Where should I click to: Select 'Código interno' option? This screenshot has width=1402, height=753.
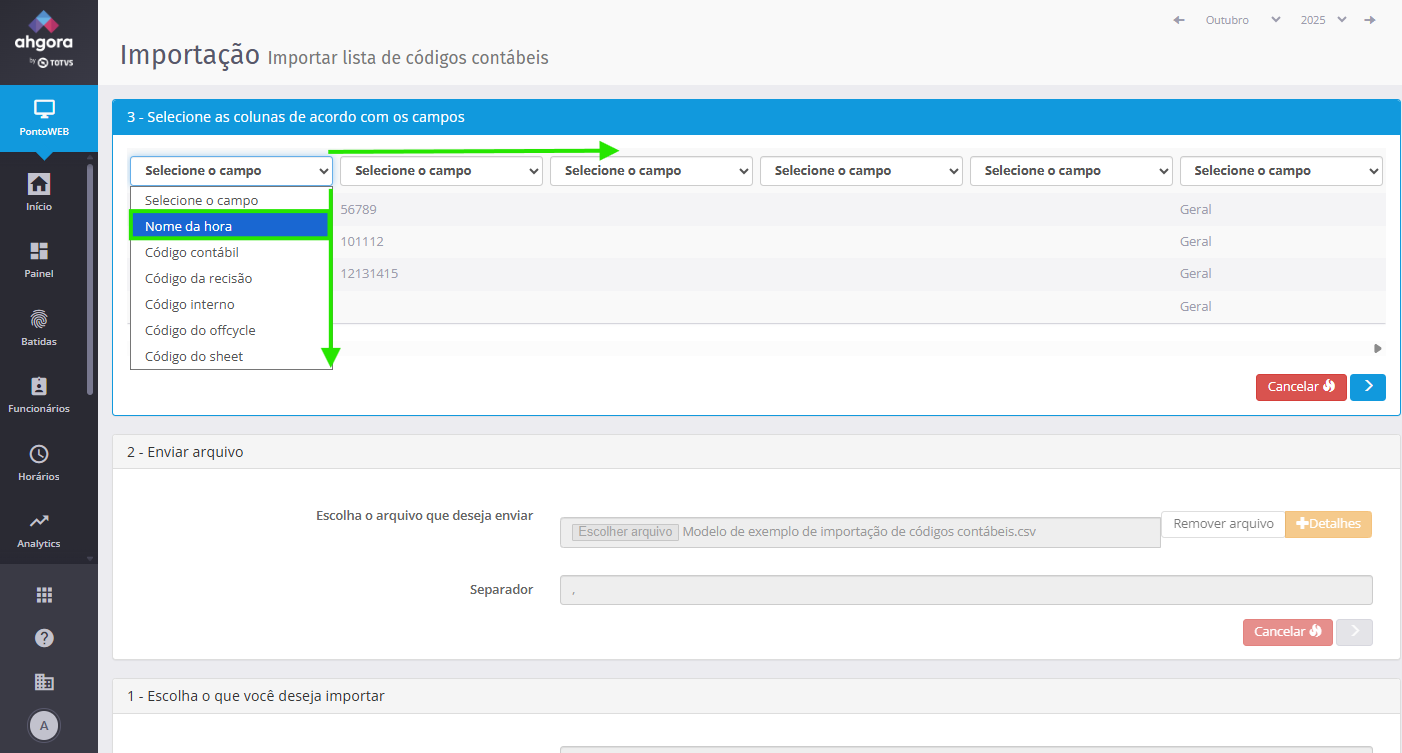pyautogui.click(x=231, y=304)
